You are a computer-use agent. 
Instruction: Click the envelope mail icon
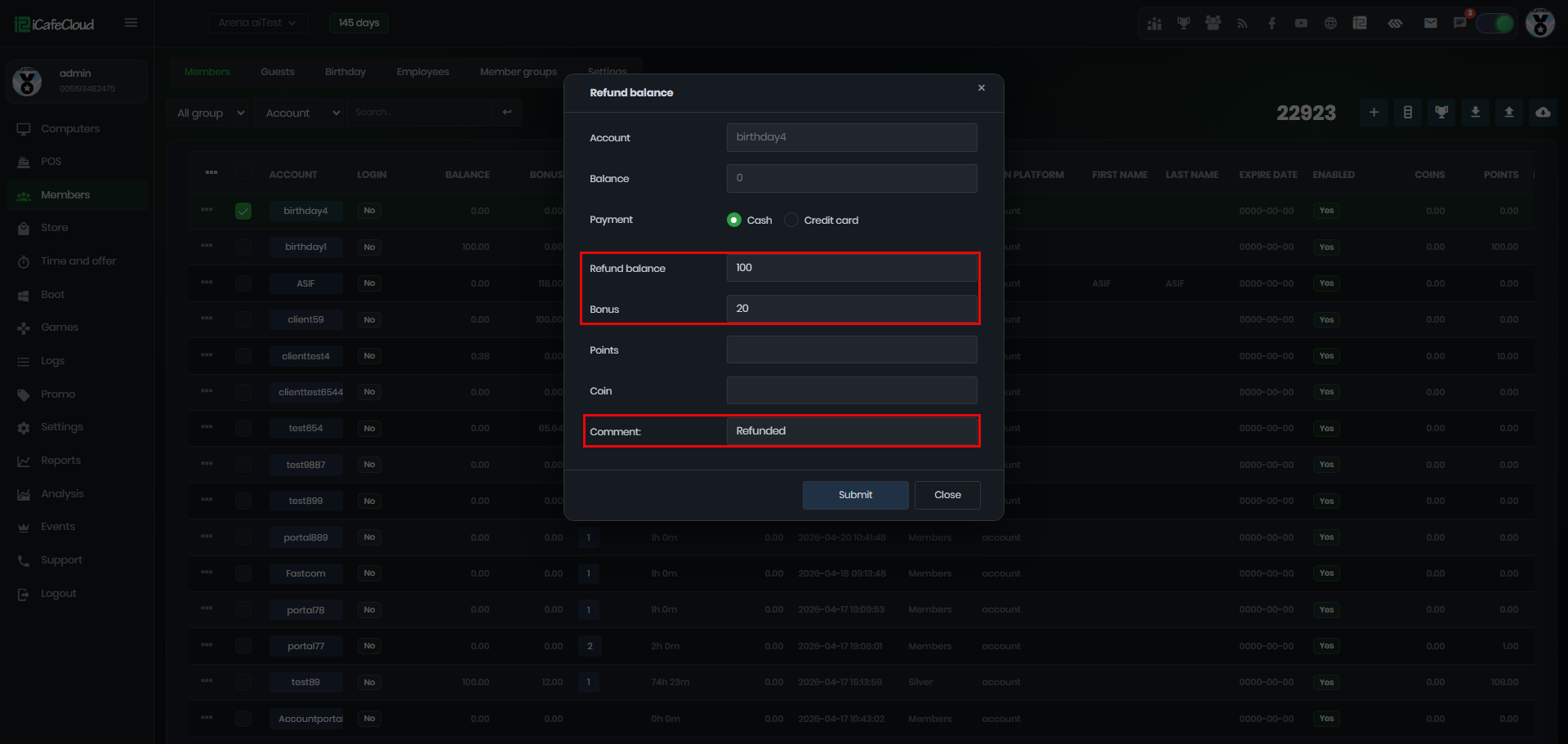coord(1430,23)
